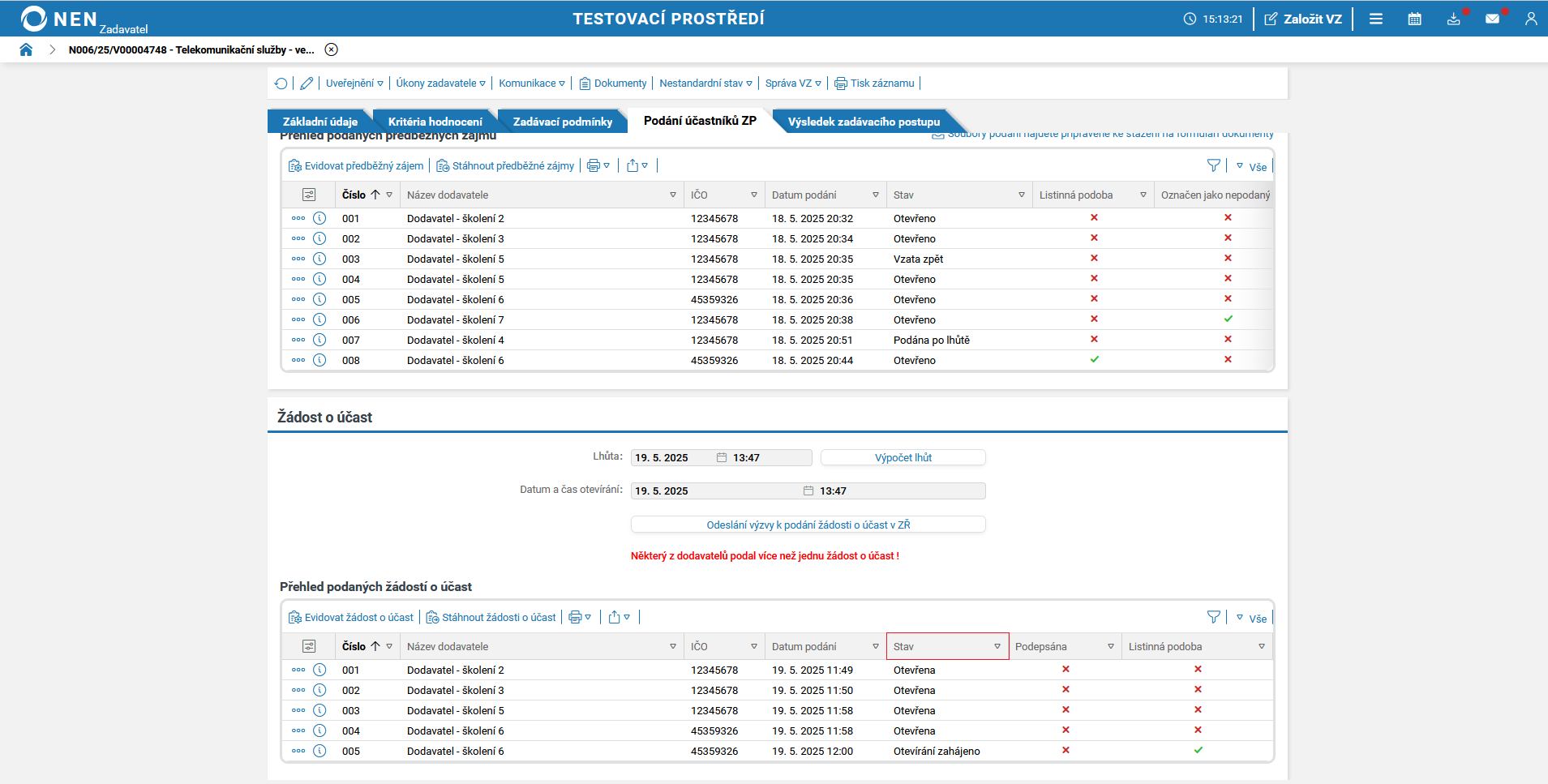Click filter funnel icon in lower table
This screenshot has width=1548, height=784.
click(x=1214, y=618)
